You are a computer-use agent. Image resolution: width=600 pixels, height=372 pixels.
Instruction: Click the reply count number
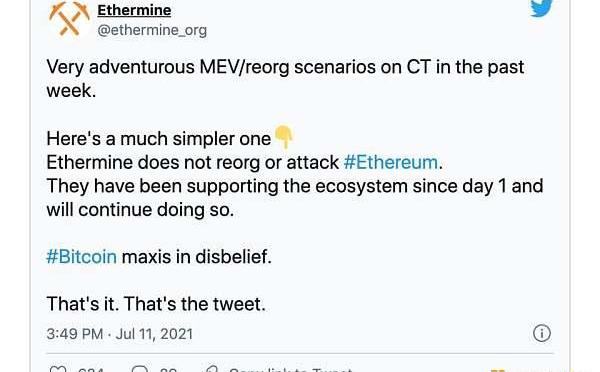(168, 370)
